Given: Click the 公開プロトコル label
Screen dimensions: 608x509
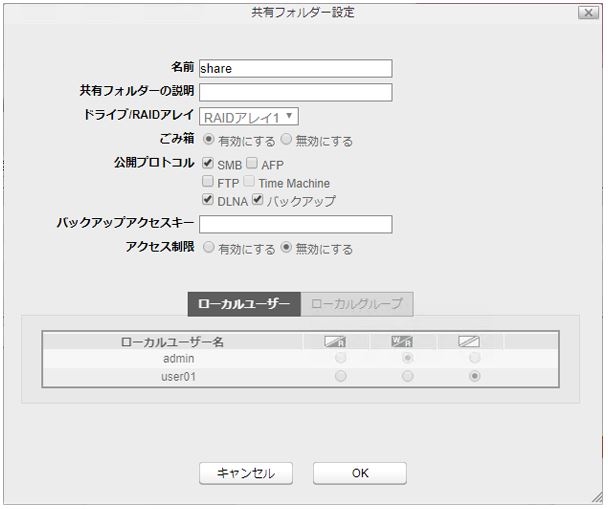Looking at the screenshot, I should click(154, 162).
